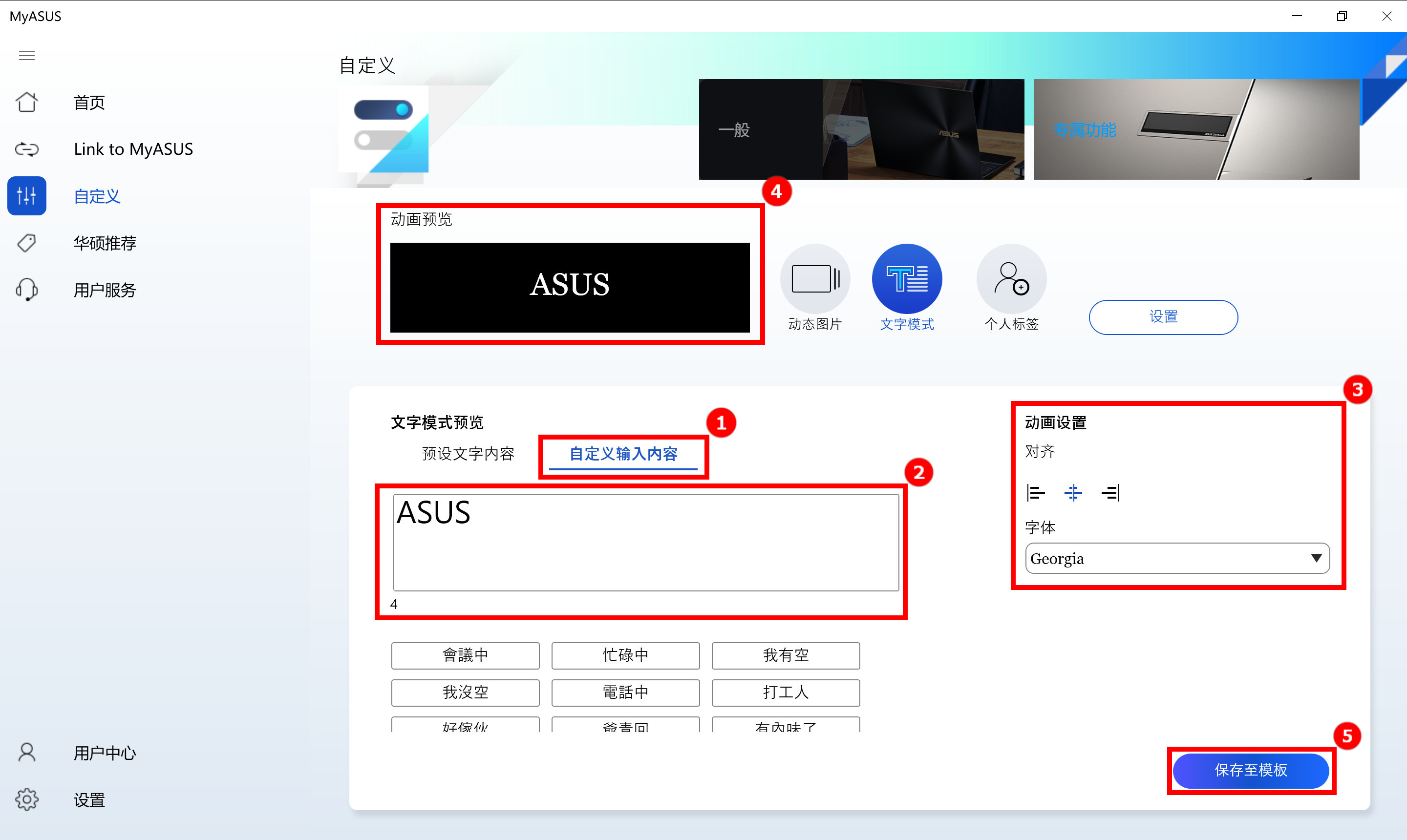Choose preset text 忙碌中

tap(626, 655)
